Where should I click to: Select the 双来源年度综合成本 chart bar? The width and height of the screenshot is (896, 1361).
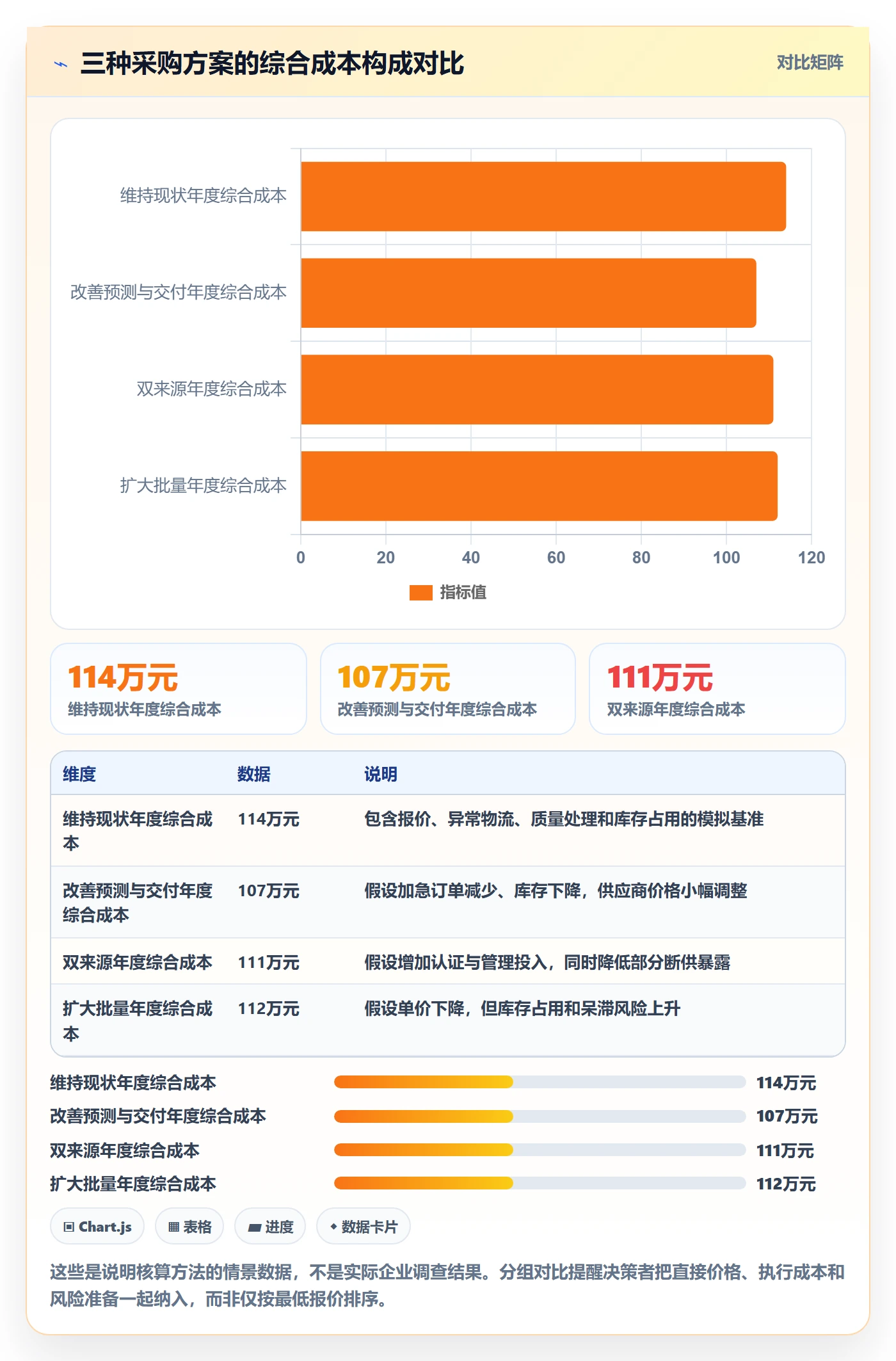point(537,389)
